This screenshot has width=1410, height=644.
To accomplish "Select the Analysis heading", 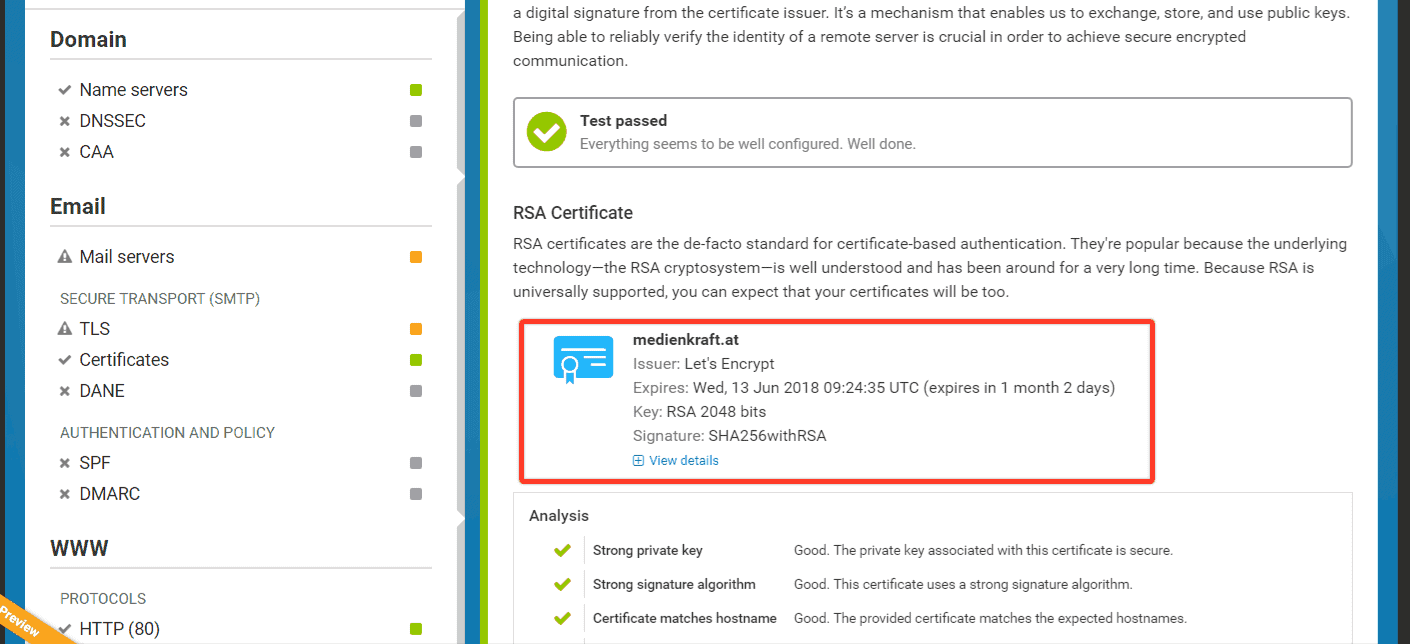I will 559,516.
